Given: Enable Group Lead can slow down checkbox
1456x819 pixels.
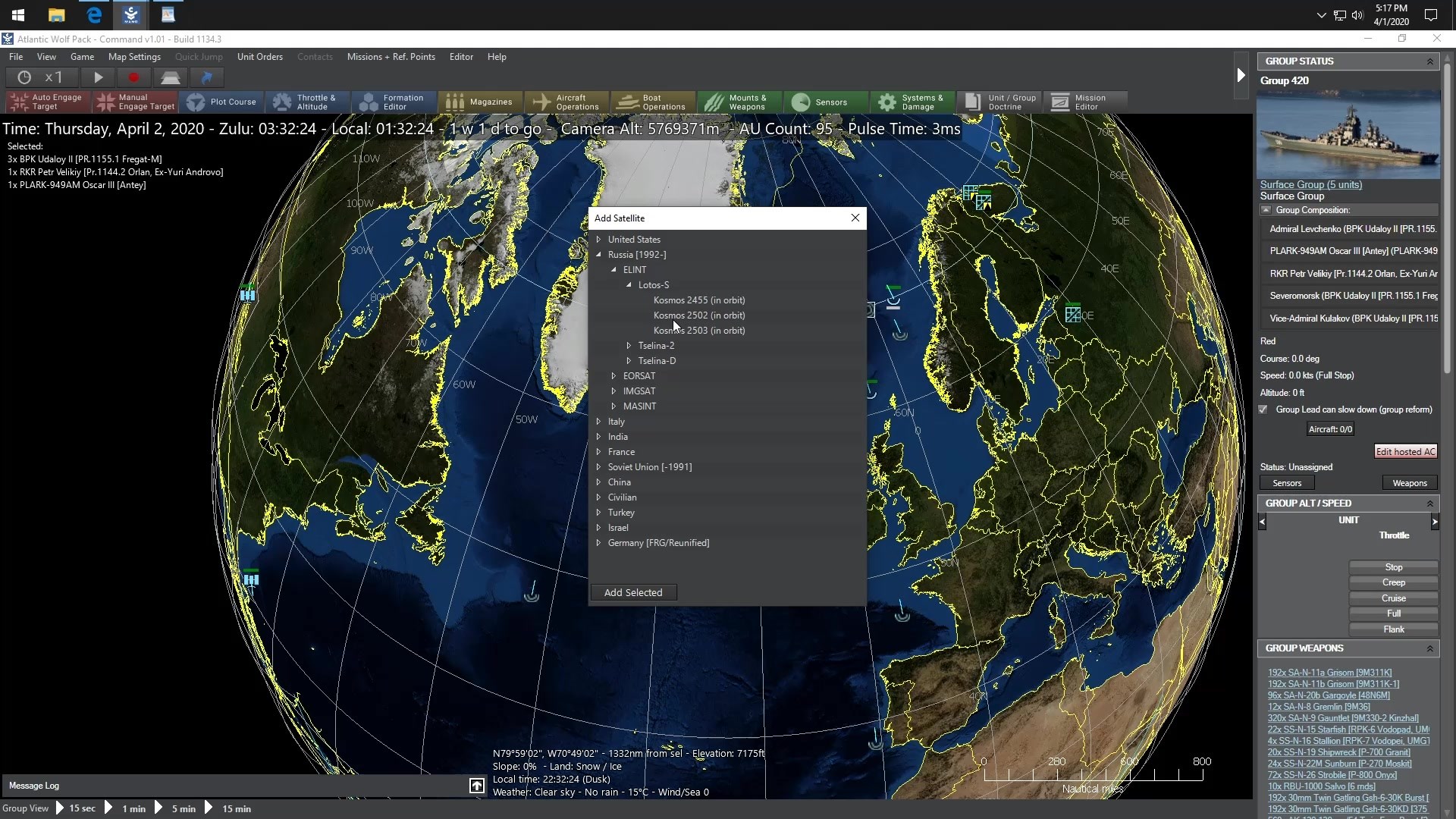Looking at the screenshot, I should click(x=1263, y=409).
